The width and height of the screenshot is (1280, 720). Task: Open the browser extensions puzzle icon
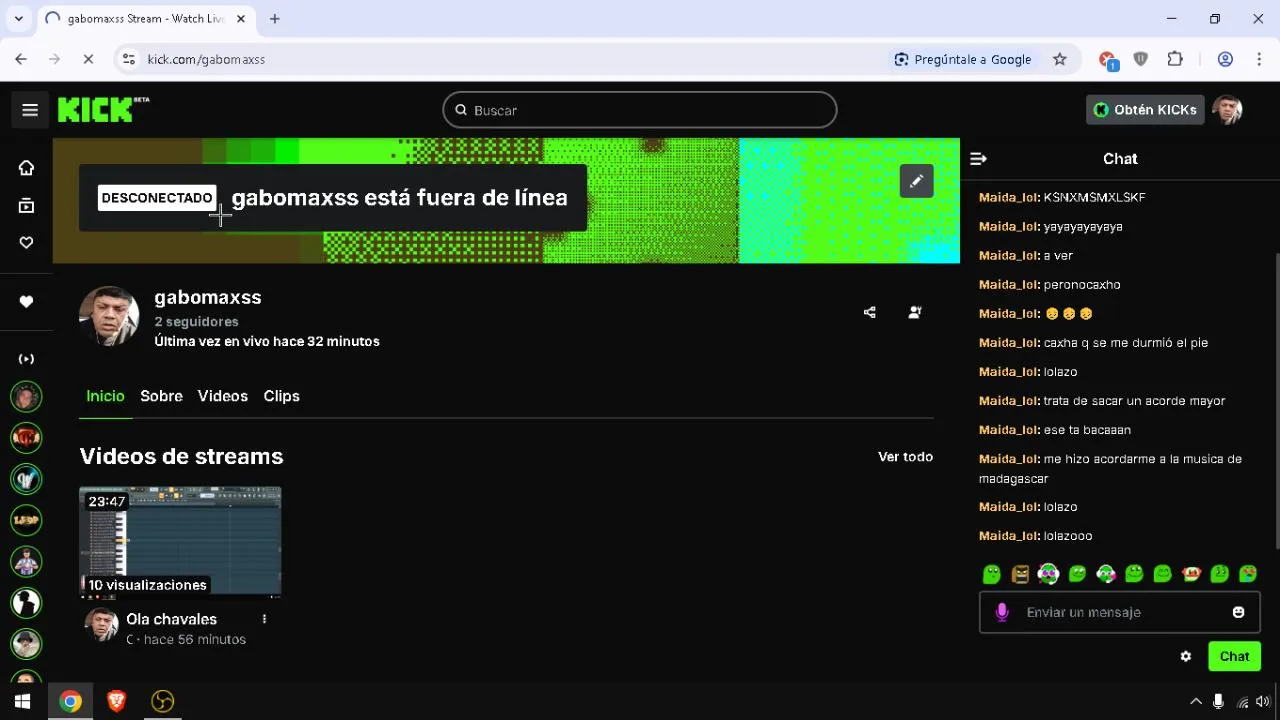(x=1175, y=59)
